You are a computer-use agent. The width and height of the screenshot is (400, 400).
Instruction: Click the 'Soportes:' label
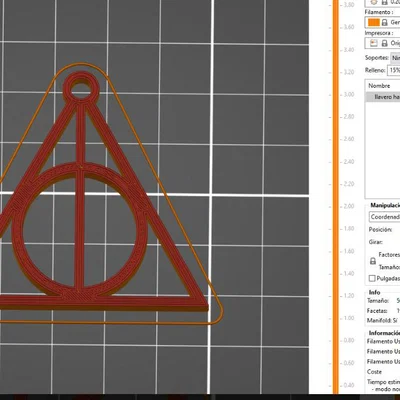[377, 58]
